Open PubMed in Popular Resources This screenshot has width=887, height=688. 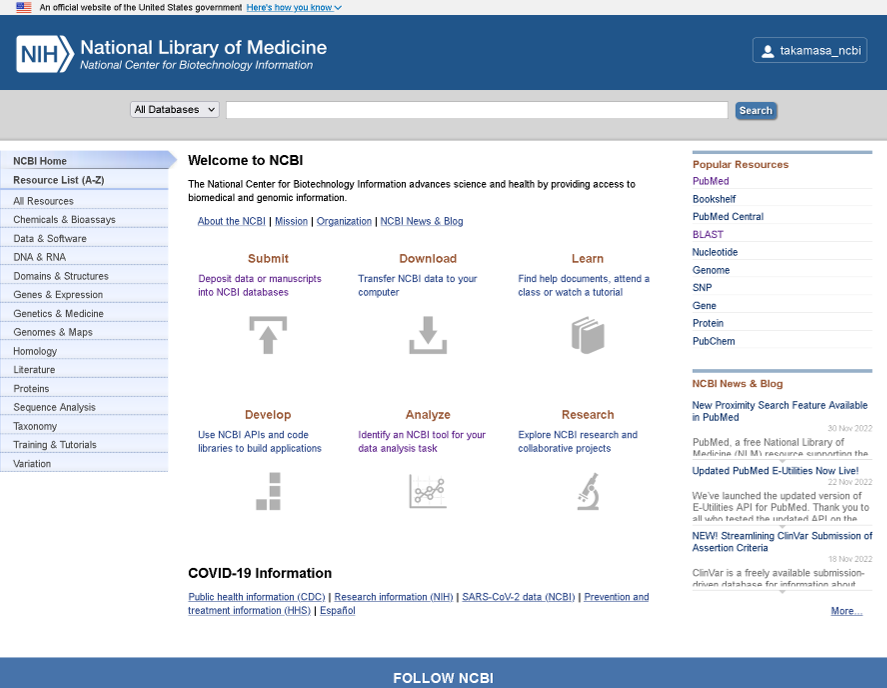(x=711, y=181)
